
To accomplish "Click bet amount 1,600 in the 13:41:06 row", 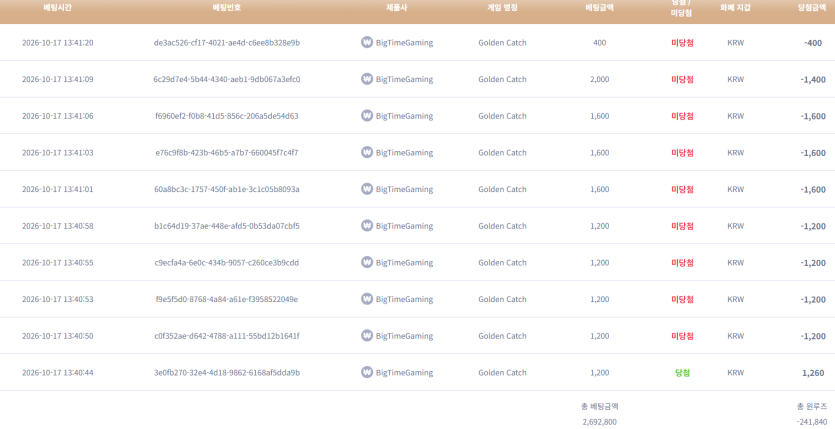I will click(599, 116).
